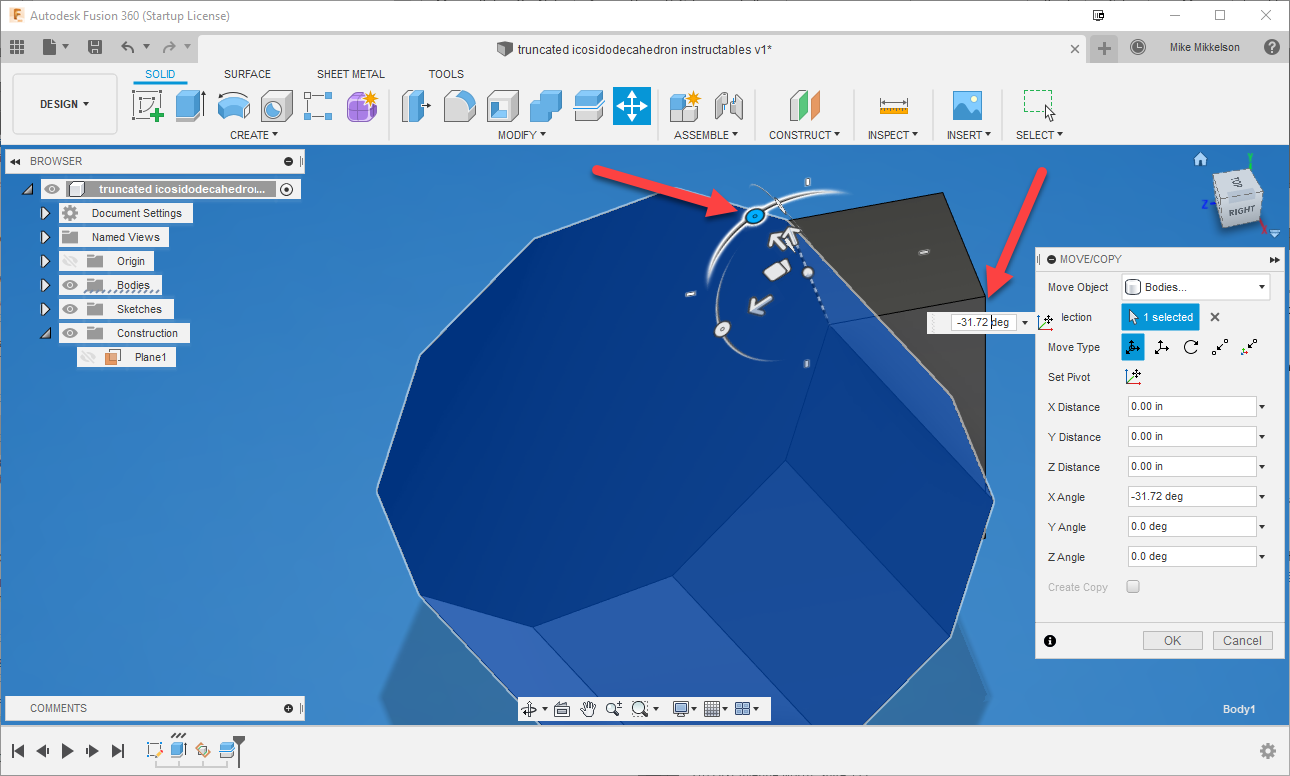Select the Extrude tool

(190, 106)
